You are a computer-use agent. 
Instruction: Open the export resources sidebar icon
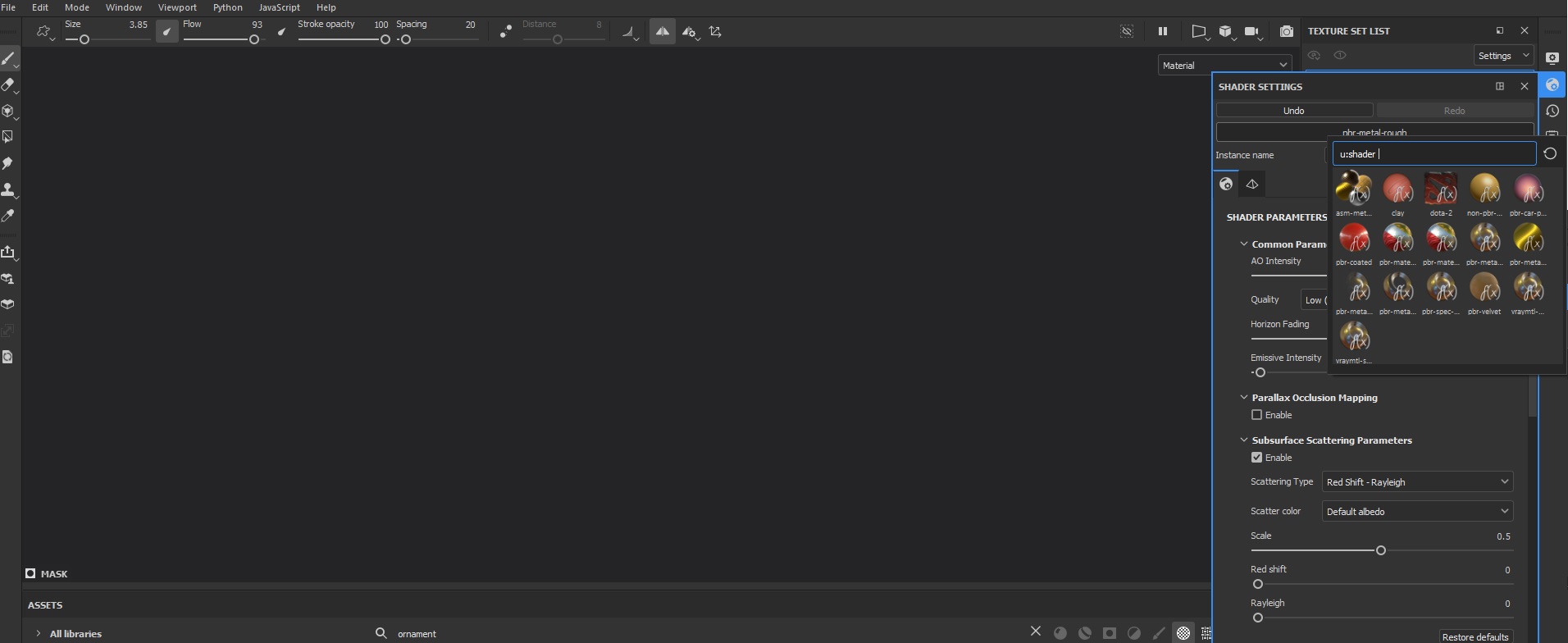pos(8,253)
